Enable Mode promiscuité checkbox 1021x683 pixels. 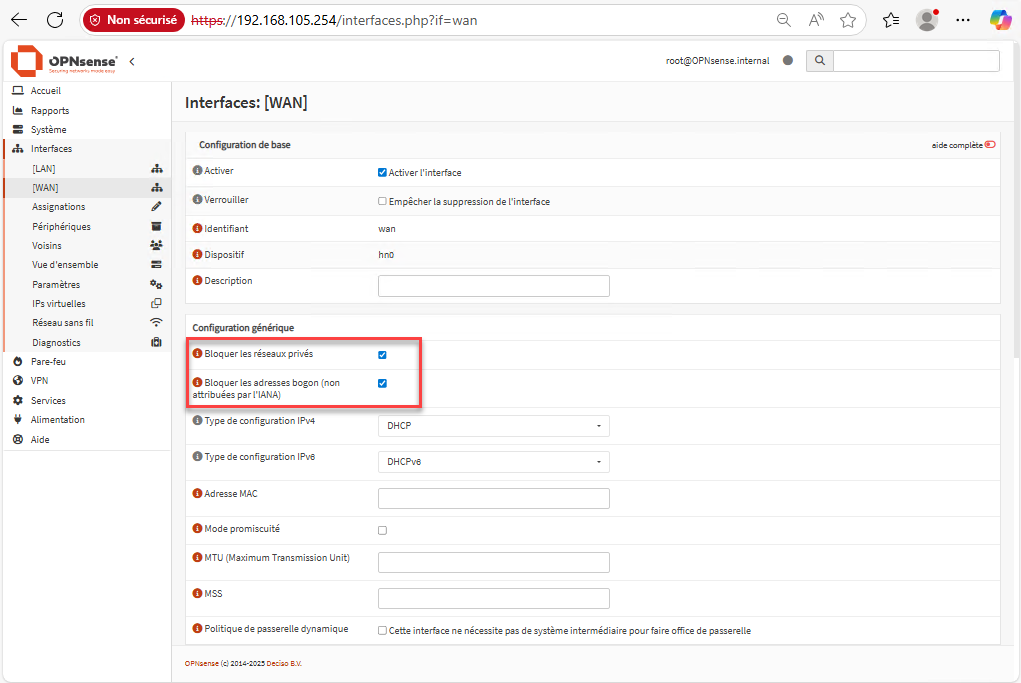pos(382,530)
